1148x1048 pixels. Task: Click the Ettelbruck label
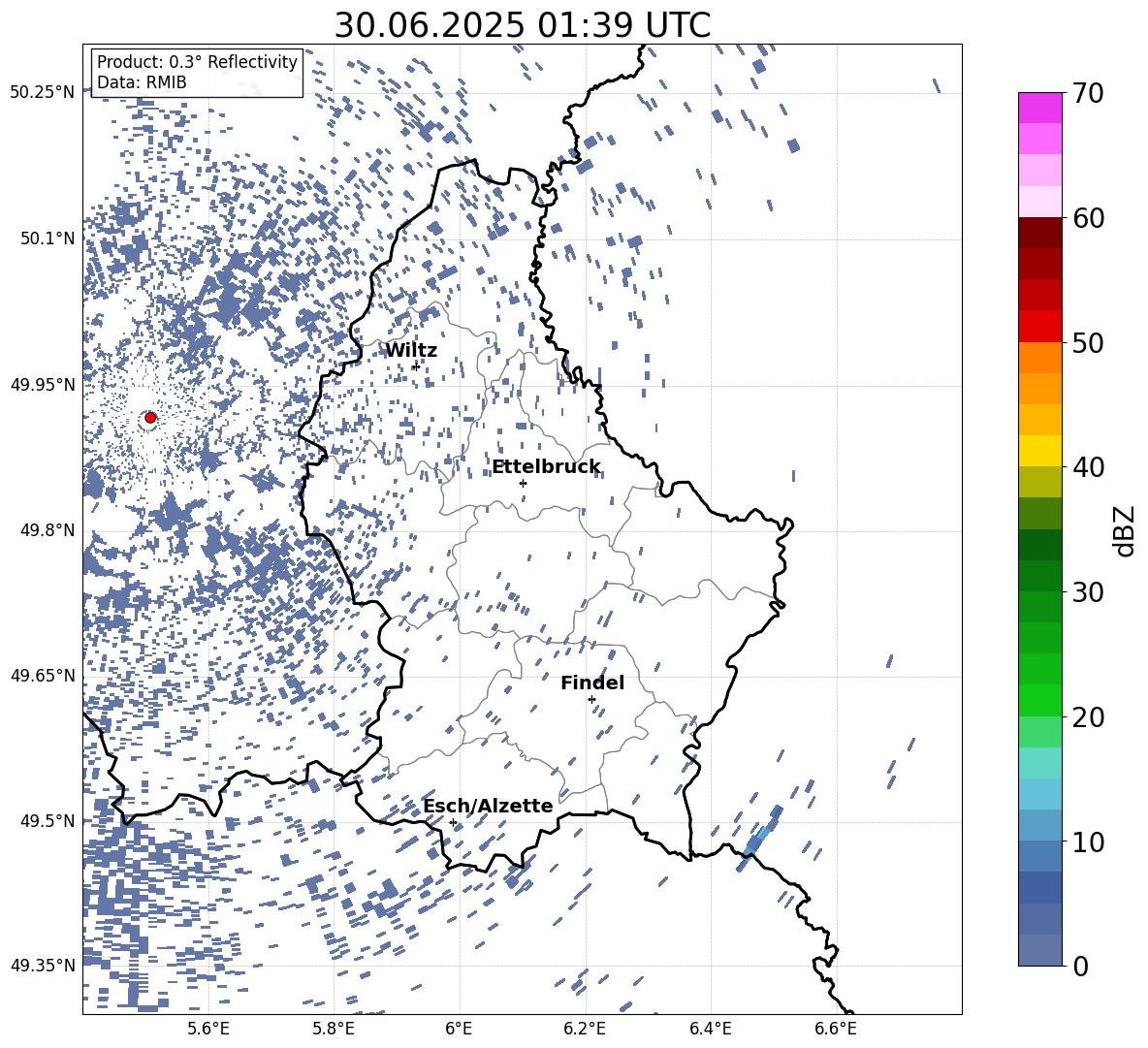pos(546,467)
